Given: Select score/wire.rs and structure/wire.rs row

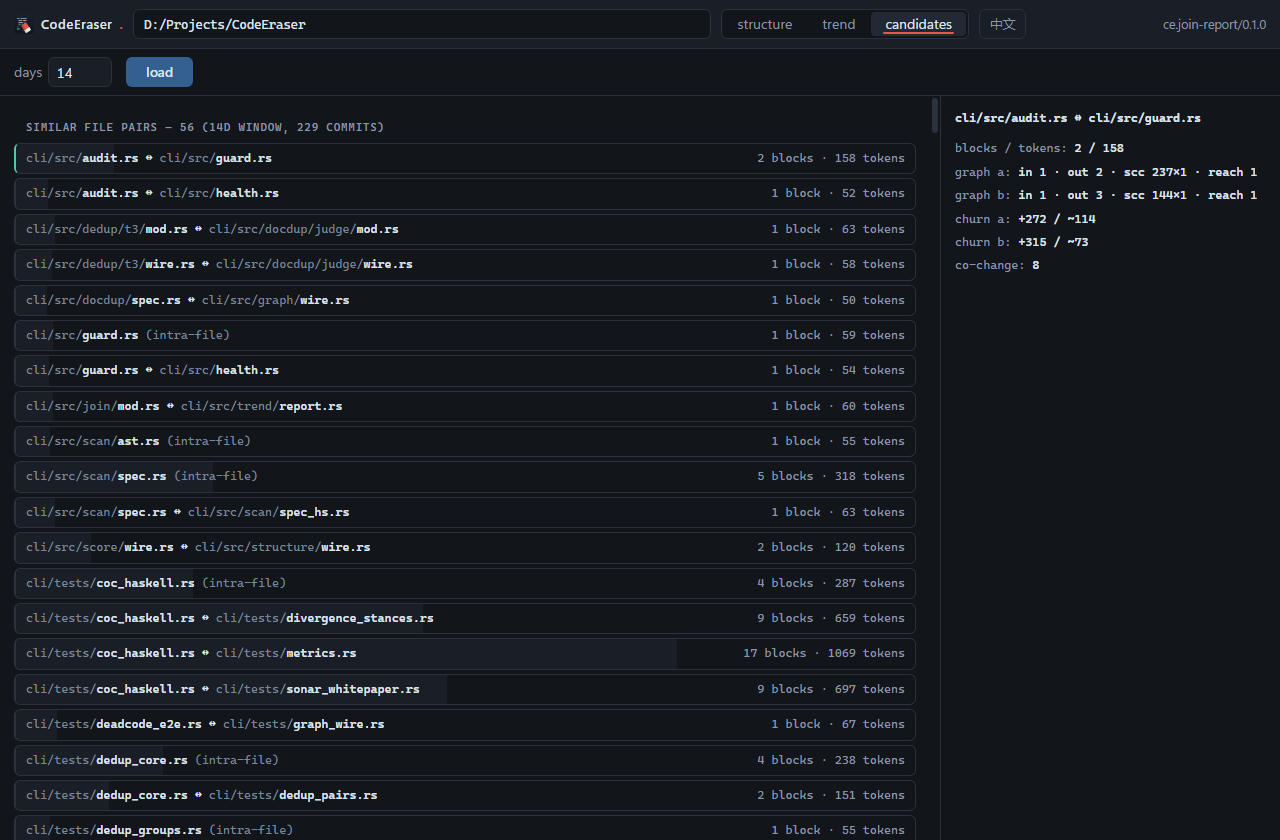Looking at the screenshot, I should tap(465, 547).
